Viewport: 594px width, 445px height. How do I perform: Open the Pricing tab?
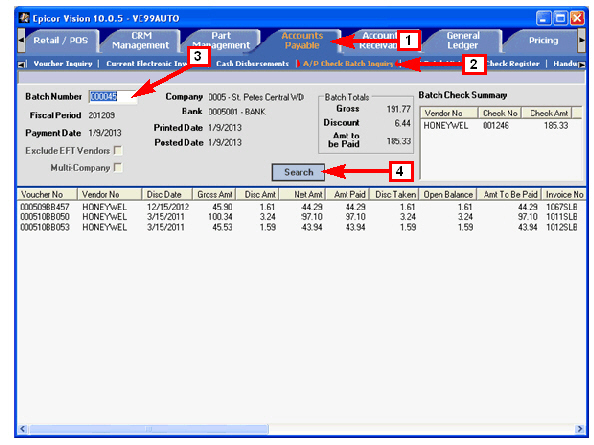point(543,41)
